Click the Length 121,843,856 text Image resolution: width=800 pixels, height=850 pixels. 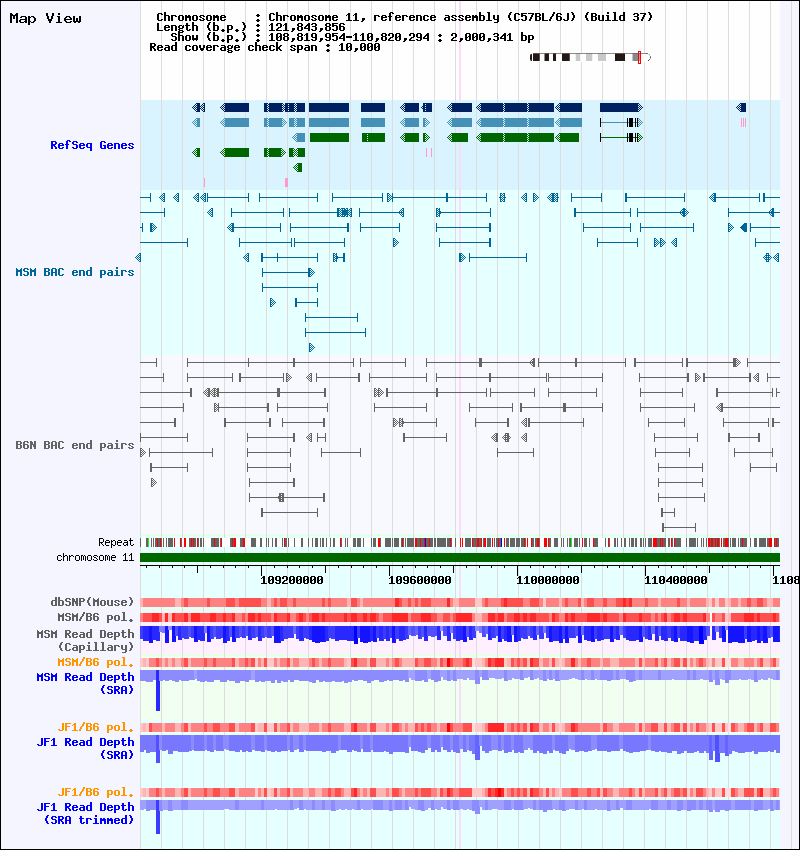pyautogui.click(x=251, y=27)
